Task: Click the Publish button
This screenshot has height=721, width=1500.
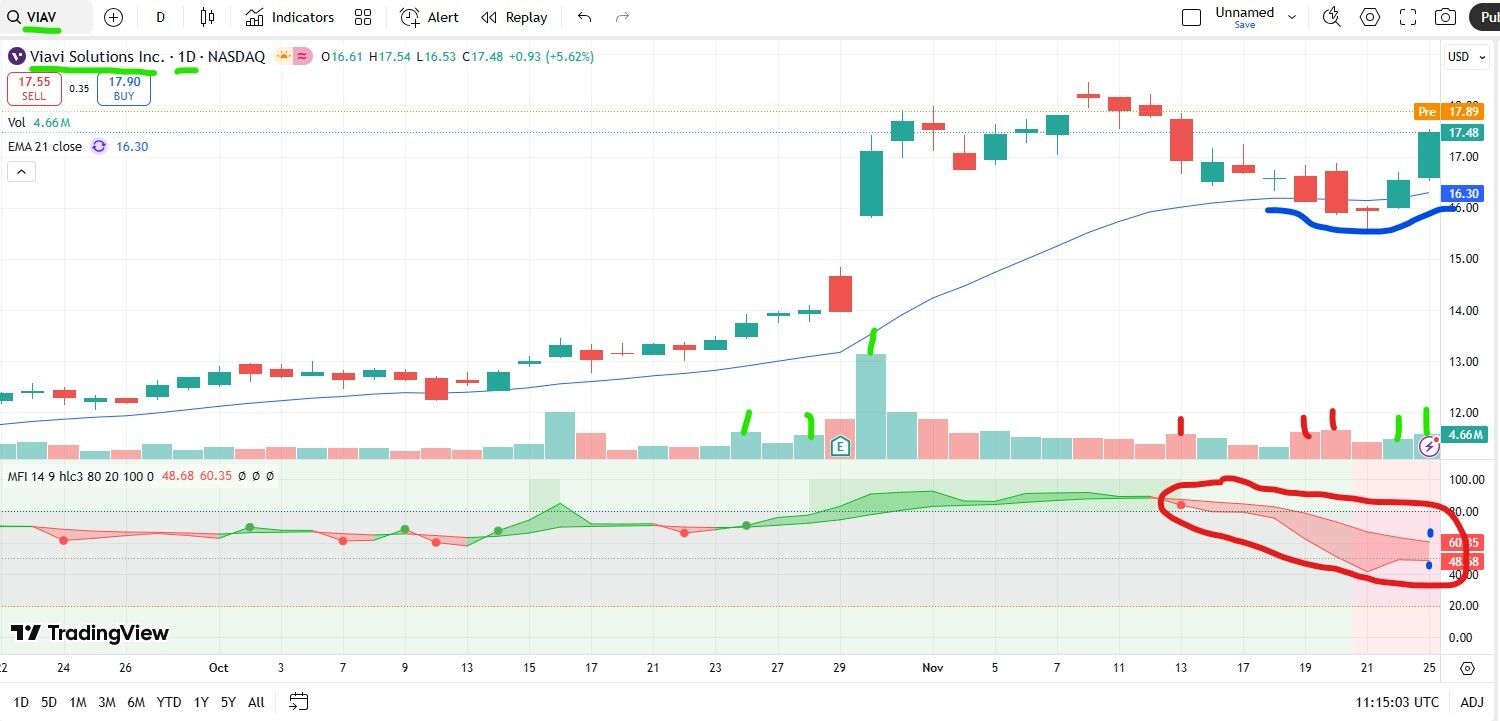Action: coord(1484,17)
